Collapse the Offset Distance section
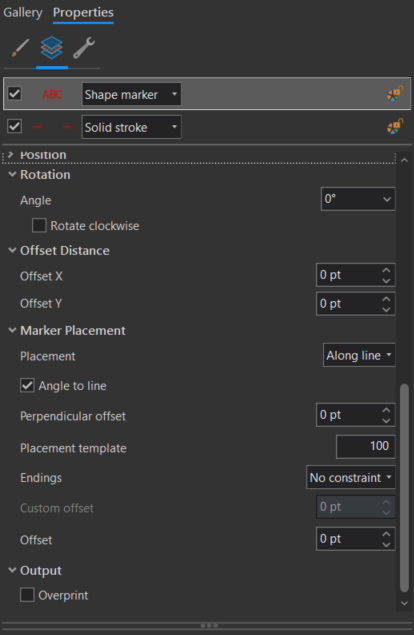 tap(12, 250)
